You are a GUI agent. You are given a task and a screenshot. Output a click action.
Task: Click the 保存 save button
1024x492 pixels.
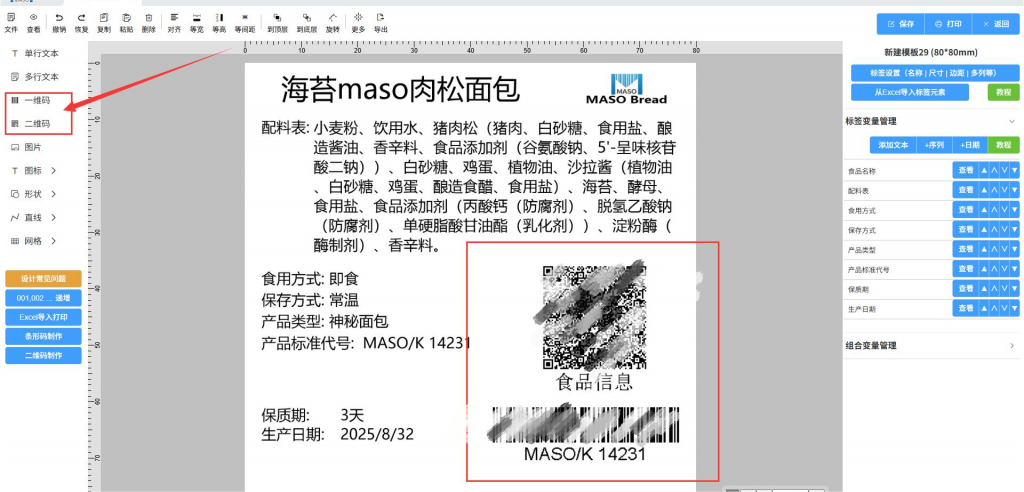pos(900,24)
